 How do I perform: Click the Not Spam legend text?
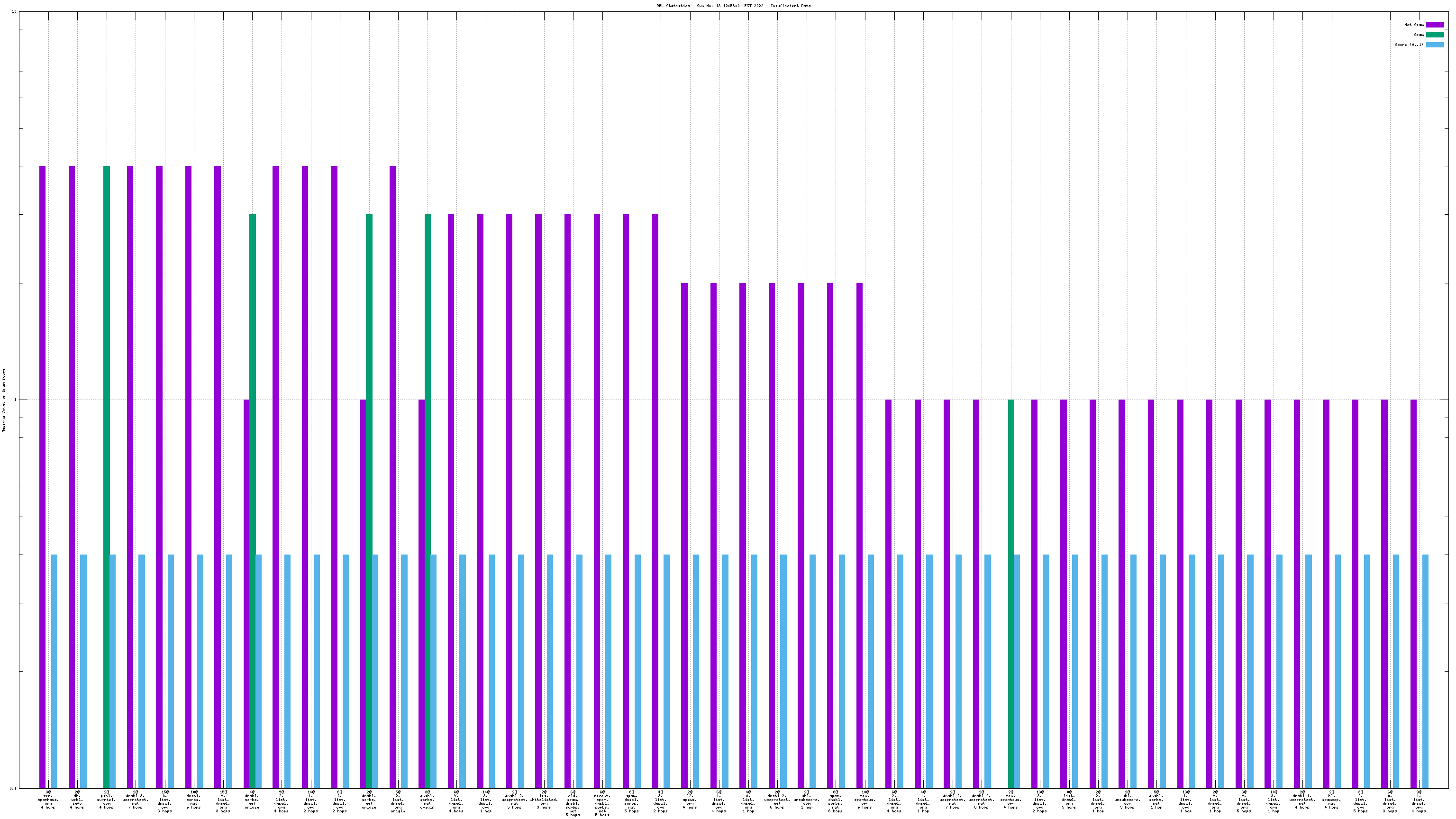point(1414,25)
